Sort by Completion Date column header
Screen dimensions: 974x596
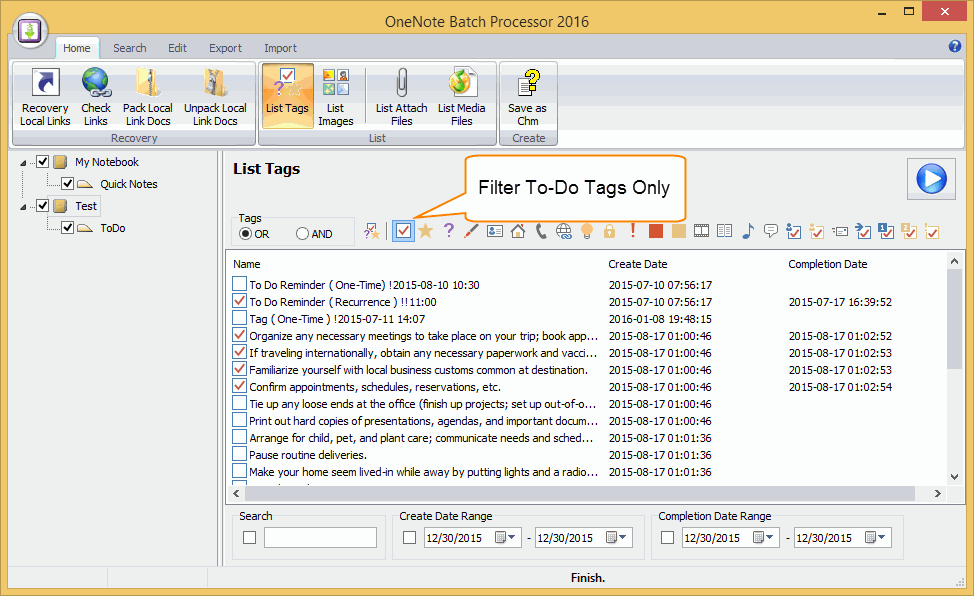pos(827,264)
